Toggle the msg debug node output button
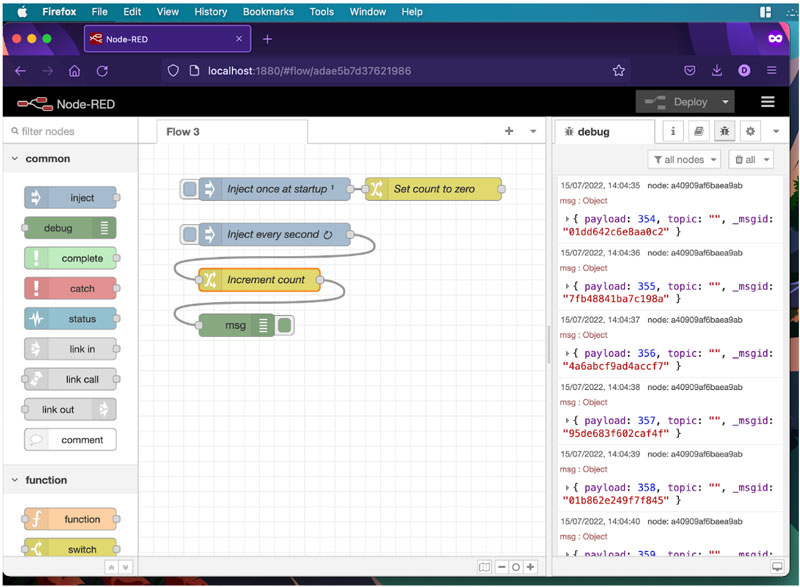Viewport: 800px width, 587px height. (285, 325)
